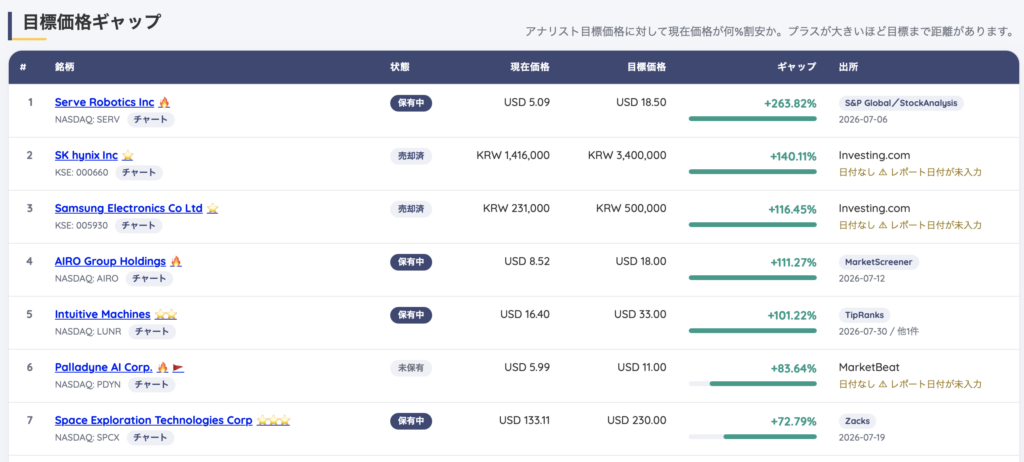The height and width of the screenshot is (462, 1024).
Task: Click ticker text NASDAQ: LUNR
Action: coord(88,331)
